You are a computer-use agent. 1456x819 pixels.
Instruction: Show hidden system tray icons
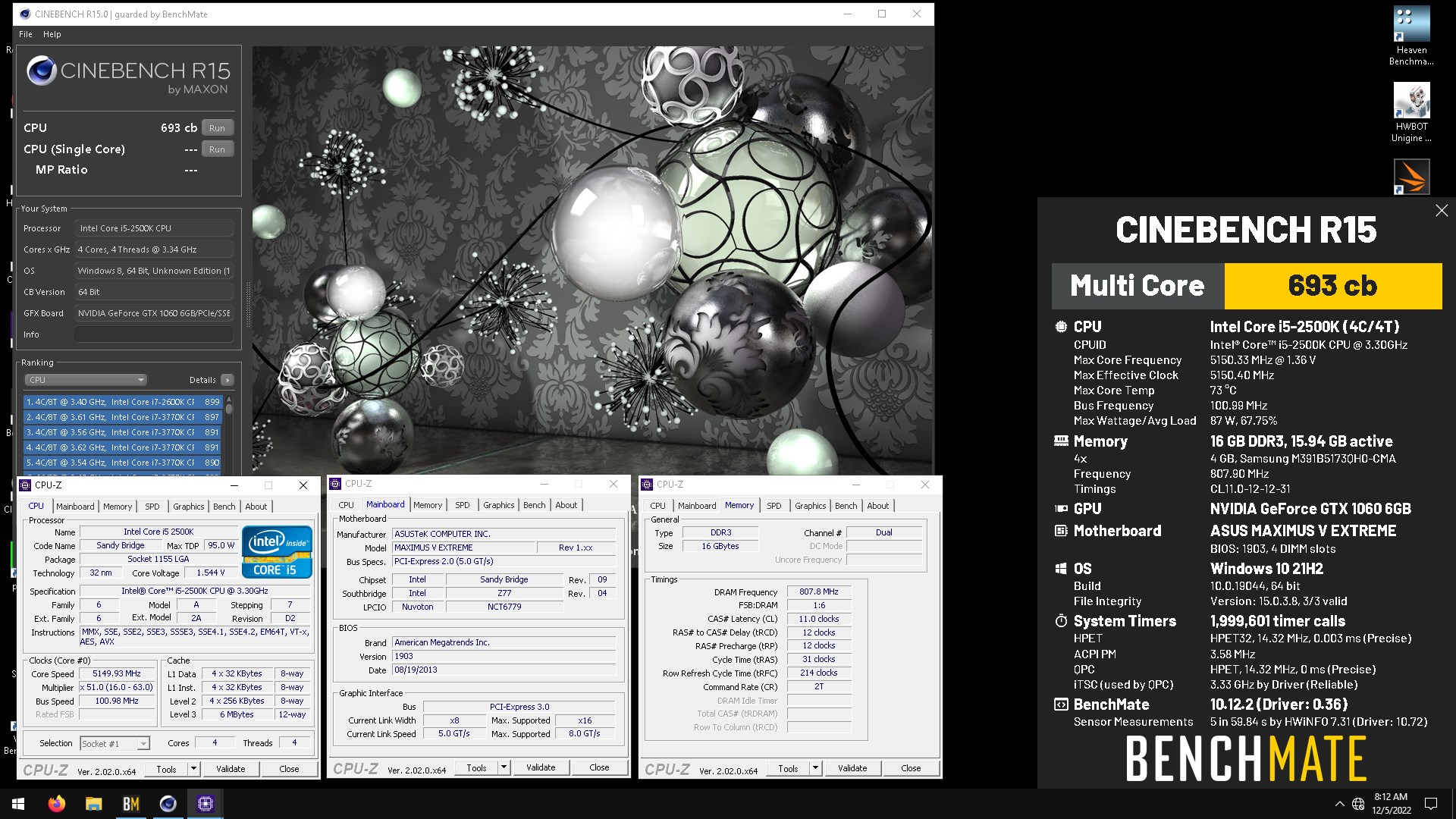point(1339,804)
